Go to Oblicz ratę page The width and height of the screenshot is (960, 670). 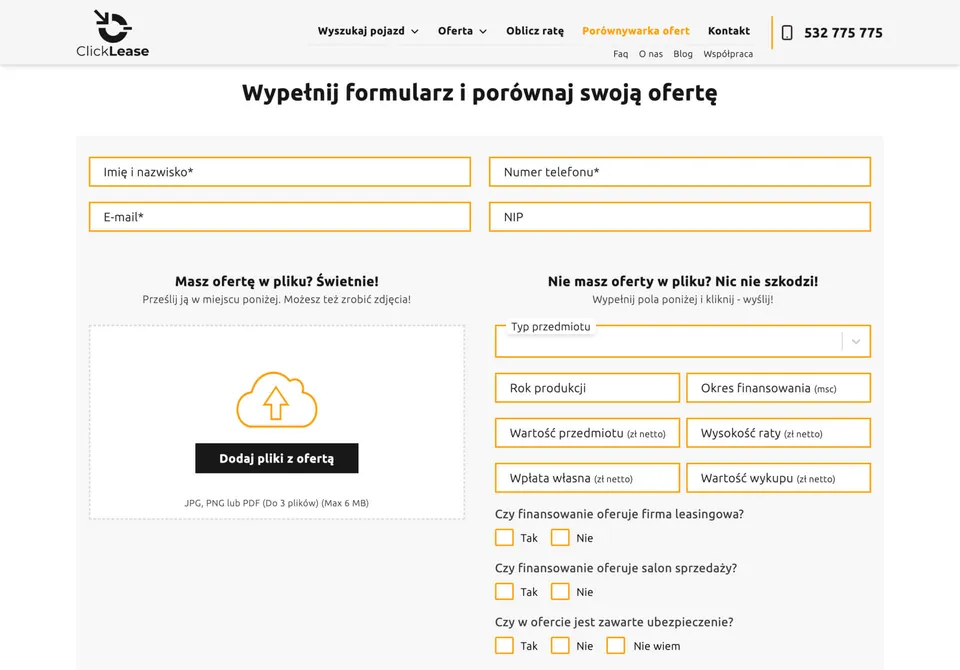(x=535, y=31)
